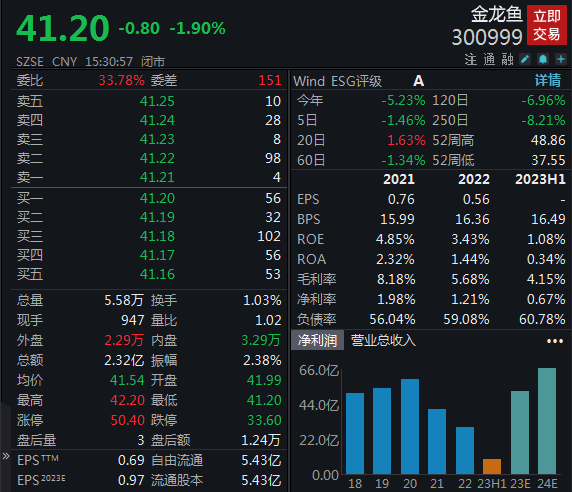572x492 pixels.
Task: Click 250日 return -8.21%
Action: [x=544, y=120]
